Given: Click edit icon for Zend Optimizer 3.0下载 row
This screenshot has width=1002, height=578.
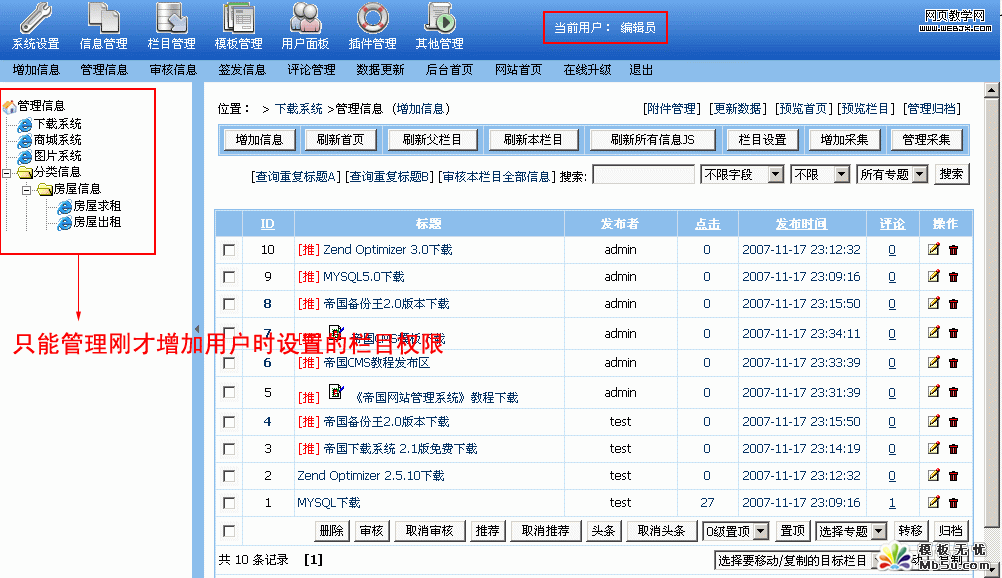Looking at the screenshot, I should pos(934,250).
